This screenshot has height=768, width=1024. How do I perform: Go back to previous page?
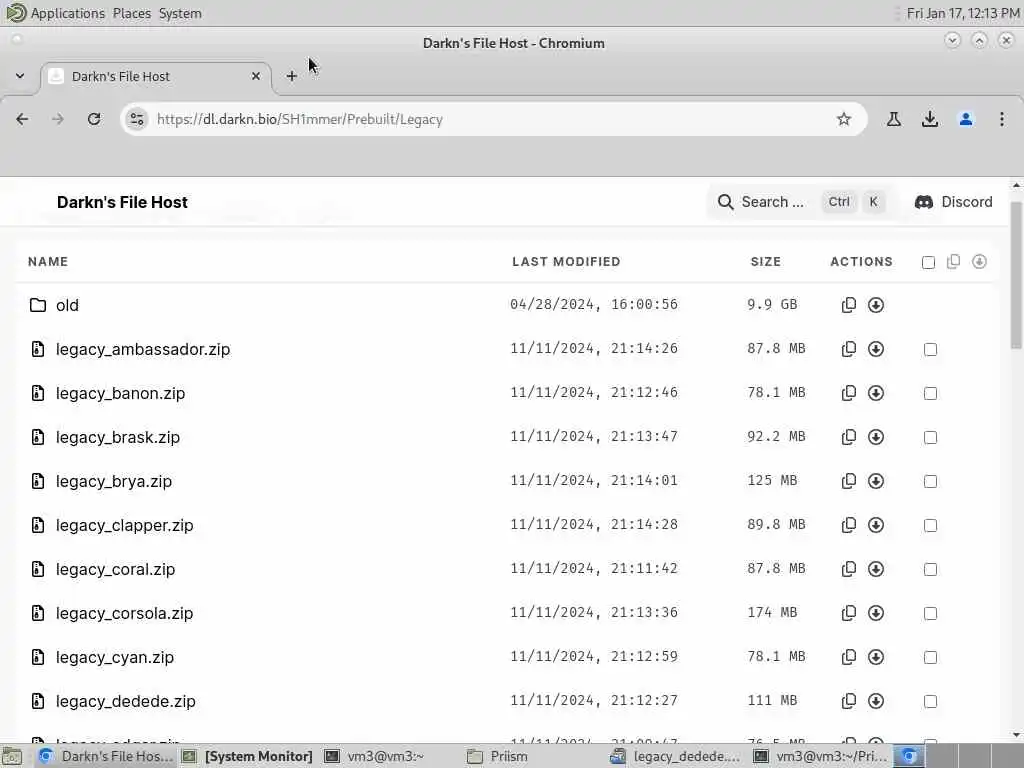coord(22,119)
